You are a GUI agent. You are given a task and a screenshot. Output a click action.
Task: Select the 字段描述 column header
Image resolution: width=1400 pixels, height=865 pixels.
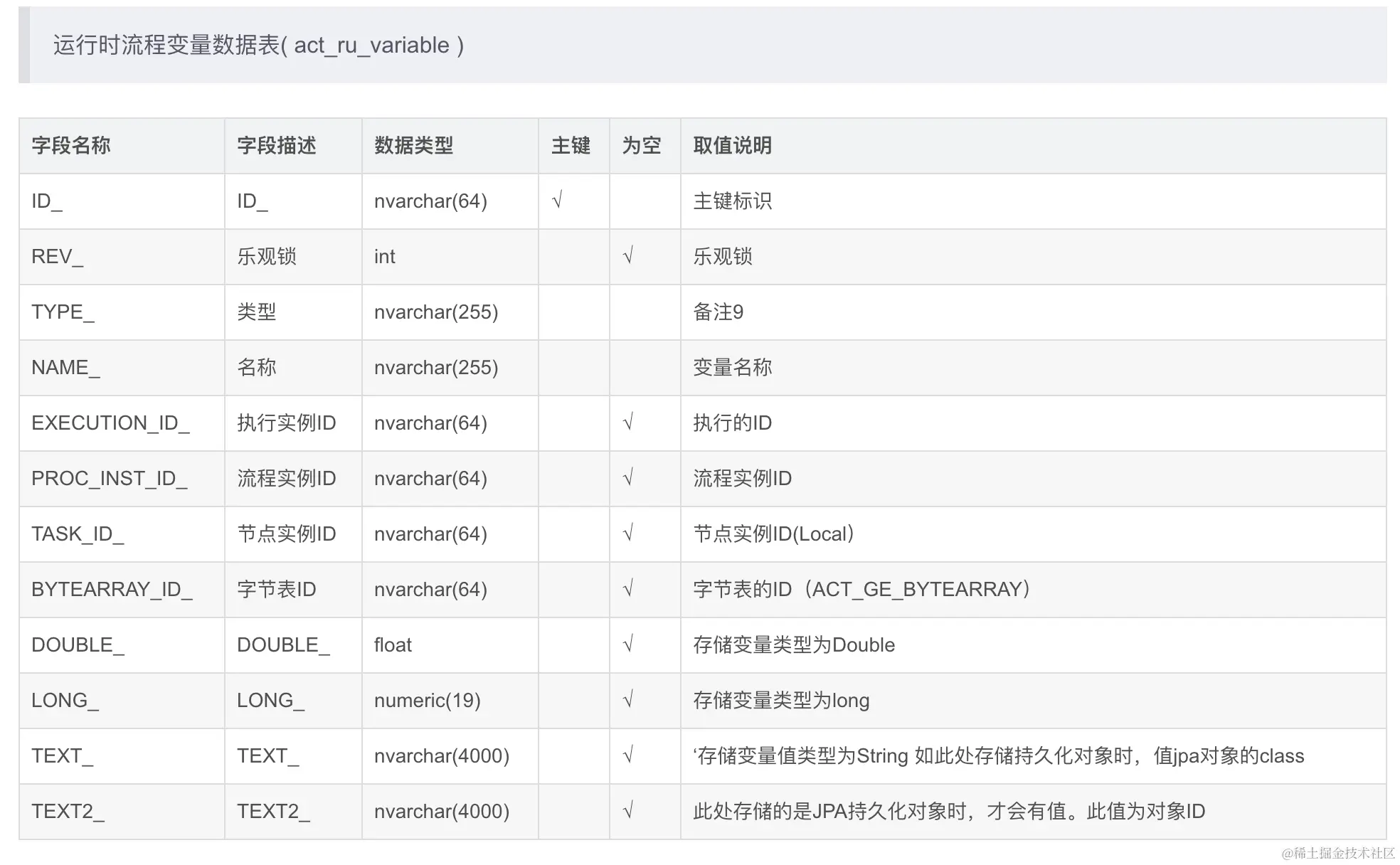coord(277,146)
